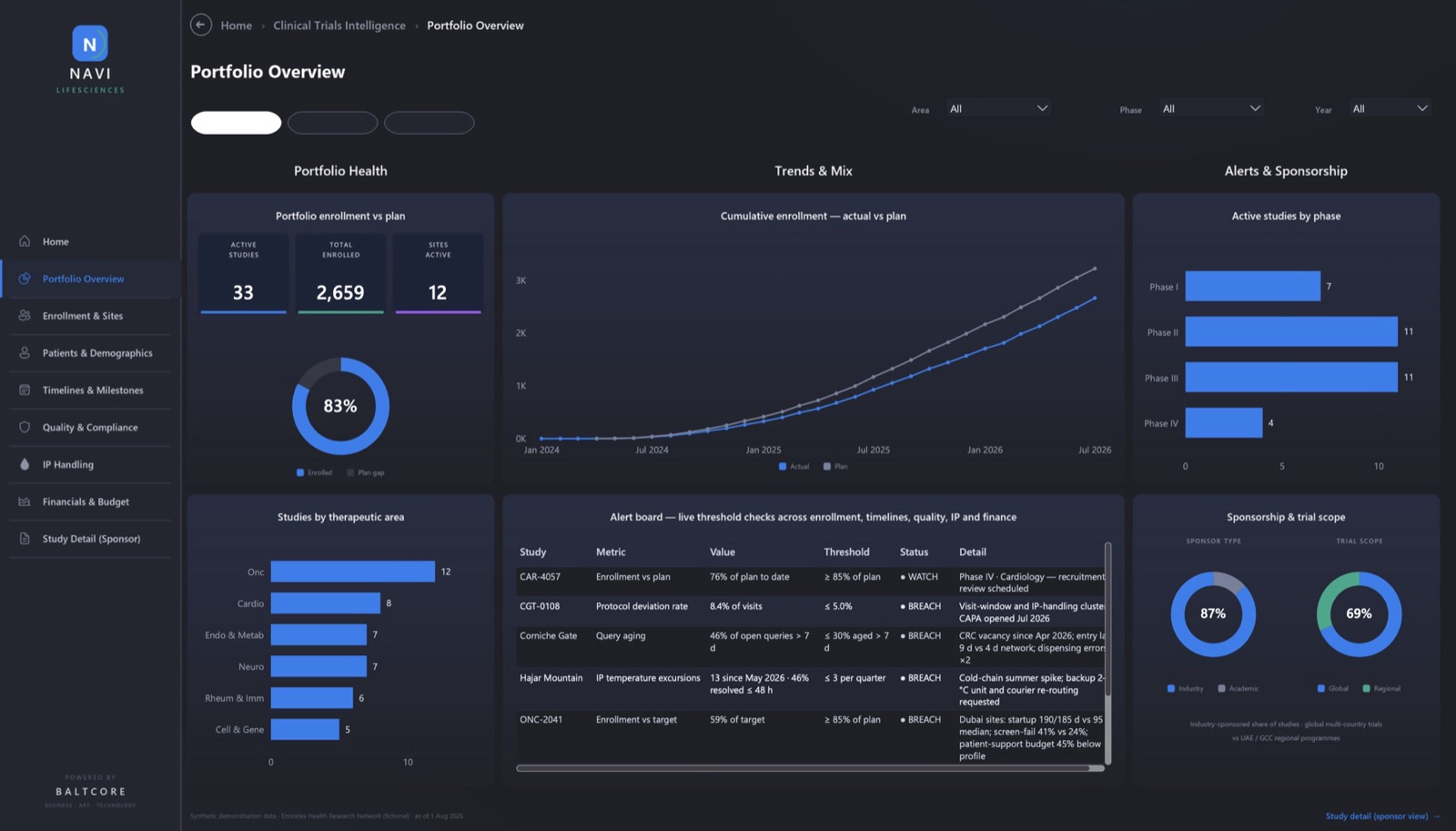This screenshot has height=831, width=1456.
Task: Open the Area filter dropdown
Action: tap(998, 108)
